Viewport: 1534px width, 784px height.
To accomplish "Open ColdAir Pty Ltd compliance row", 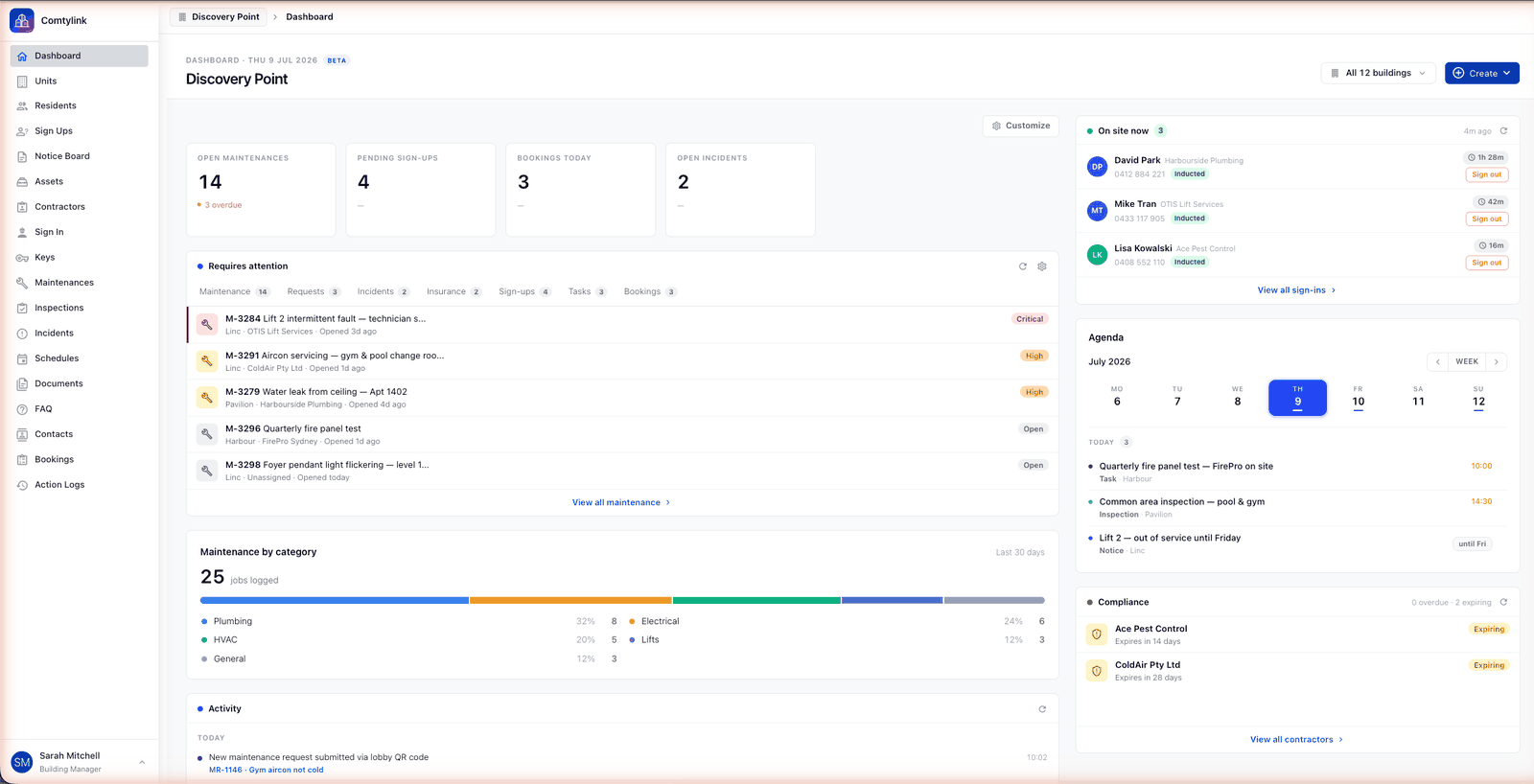I will click(1297, 671).
